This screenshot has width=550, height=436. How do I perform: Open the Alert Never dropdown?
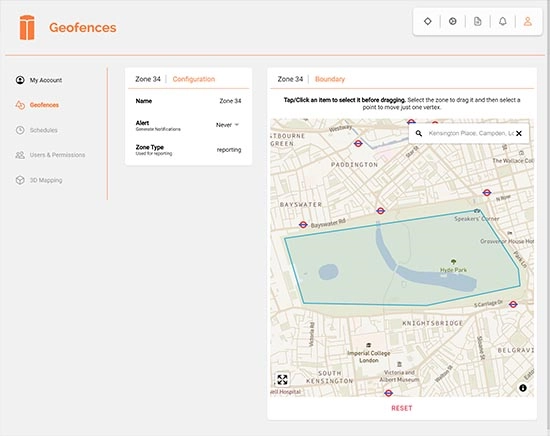[227, 125]
